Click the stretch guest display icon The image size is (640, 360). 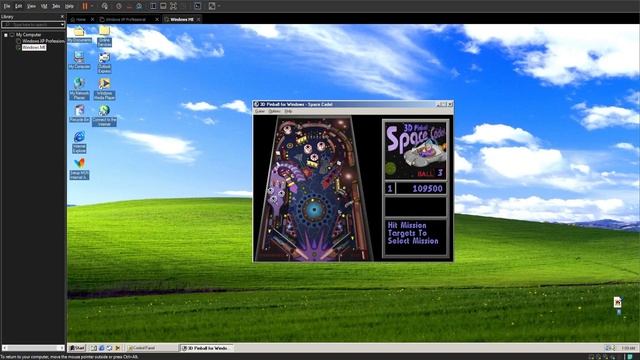[212, 6]
